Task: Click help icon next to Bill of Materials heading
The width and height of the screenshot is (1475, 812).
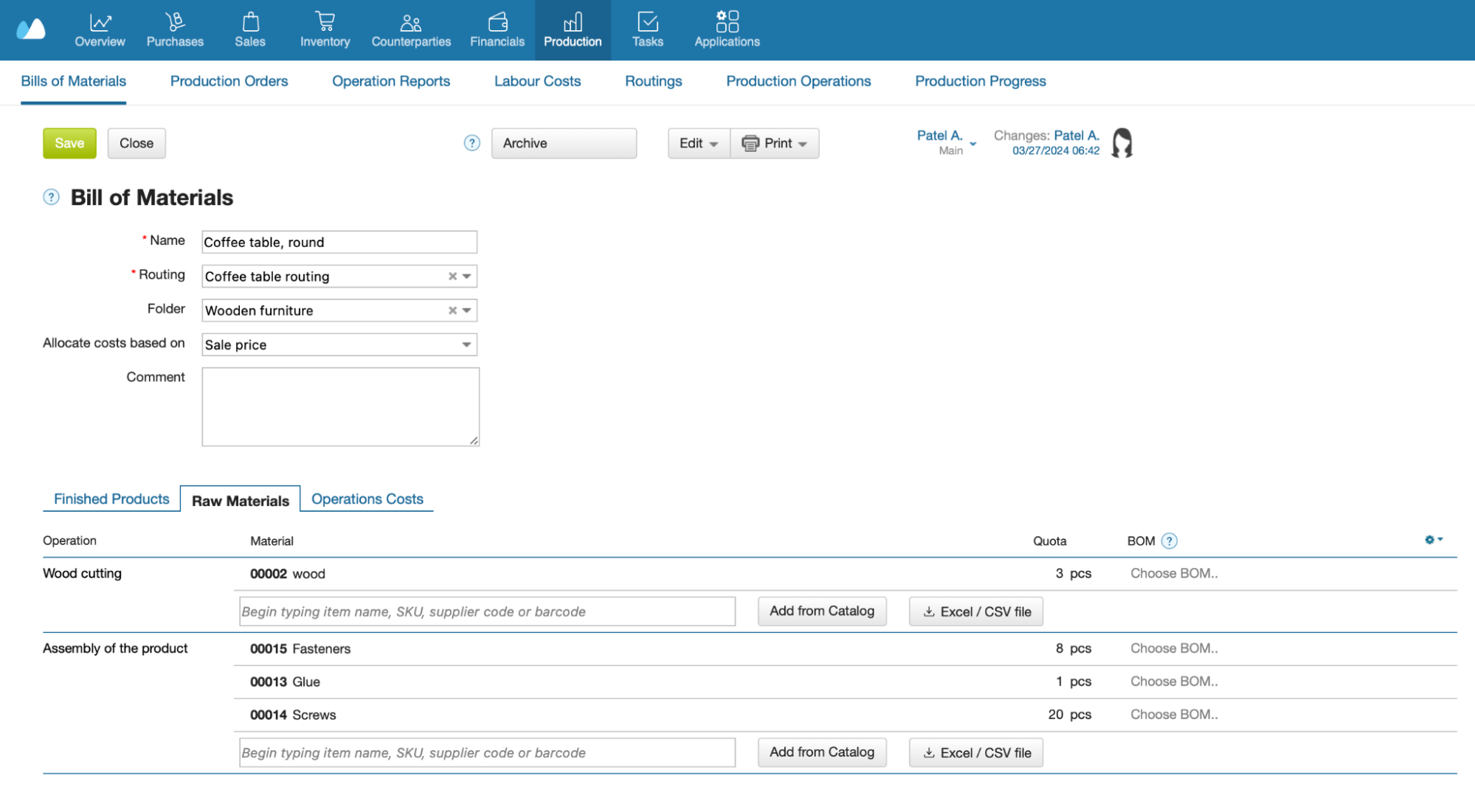Action: [51, 197]
